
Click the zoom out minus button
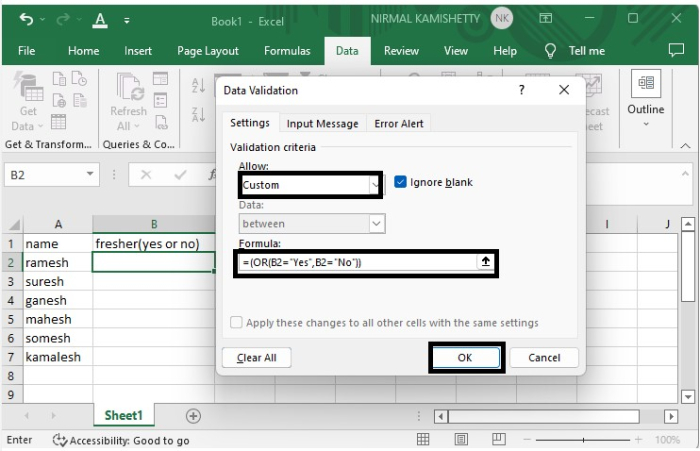(527, 440)
